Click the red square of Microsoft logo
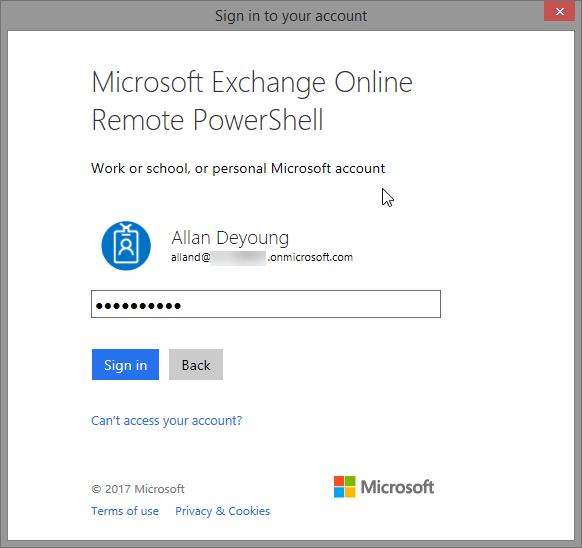Screen dimensions: 582x548 click(x=339, y=481)
